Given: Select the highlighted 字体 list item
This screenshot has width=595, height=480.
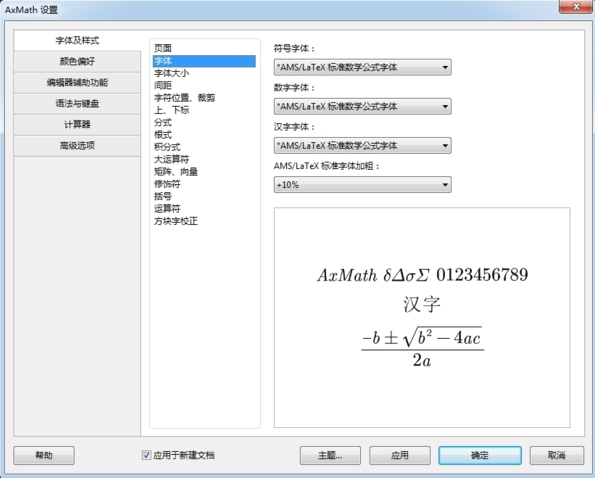Looking at the screenshot, I should [204, 61].
